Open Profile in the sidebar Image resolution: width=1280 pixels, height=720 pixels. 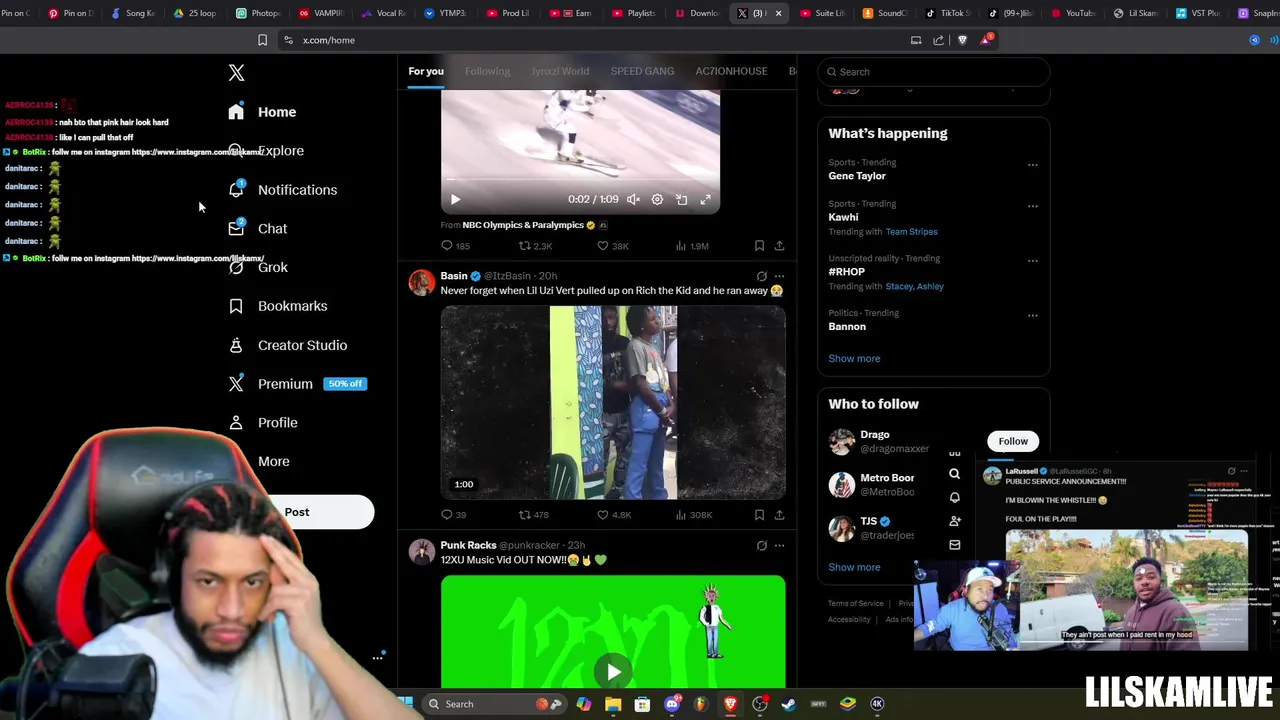263,423
